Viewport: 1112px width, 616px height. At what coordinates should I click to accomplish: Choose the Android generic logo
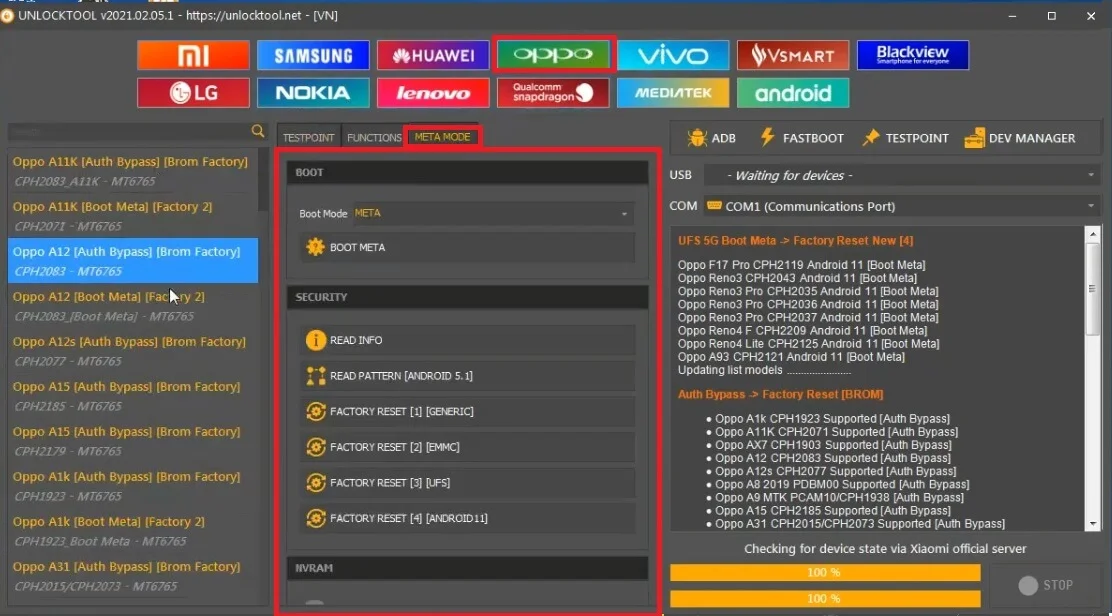(793, 93)
